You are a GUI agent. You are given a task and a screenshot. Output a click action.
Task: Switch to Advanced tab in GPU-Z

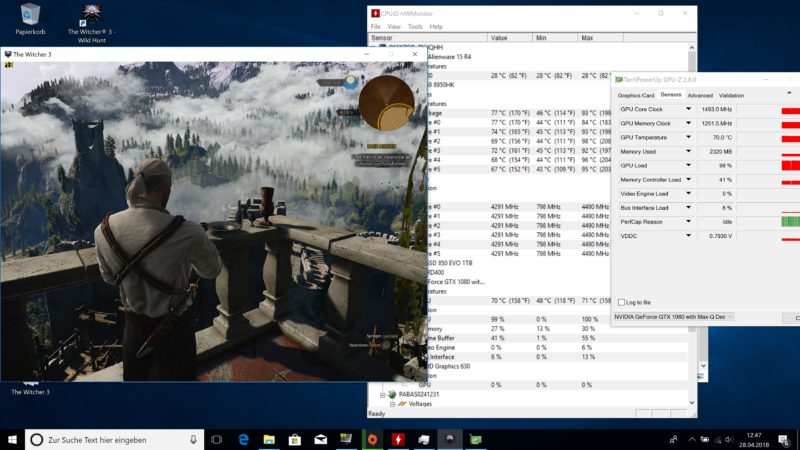click(700, 95)
